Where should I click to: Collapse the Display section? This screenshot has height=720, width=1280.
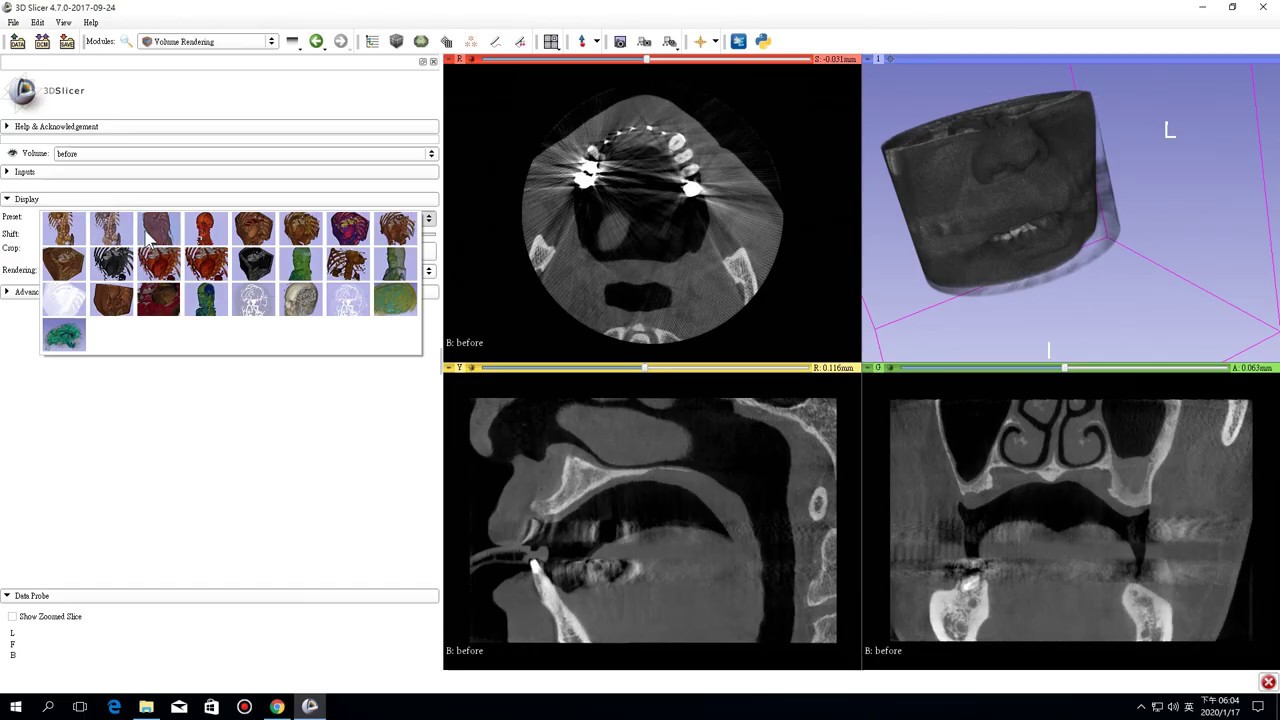pos(220,199)
